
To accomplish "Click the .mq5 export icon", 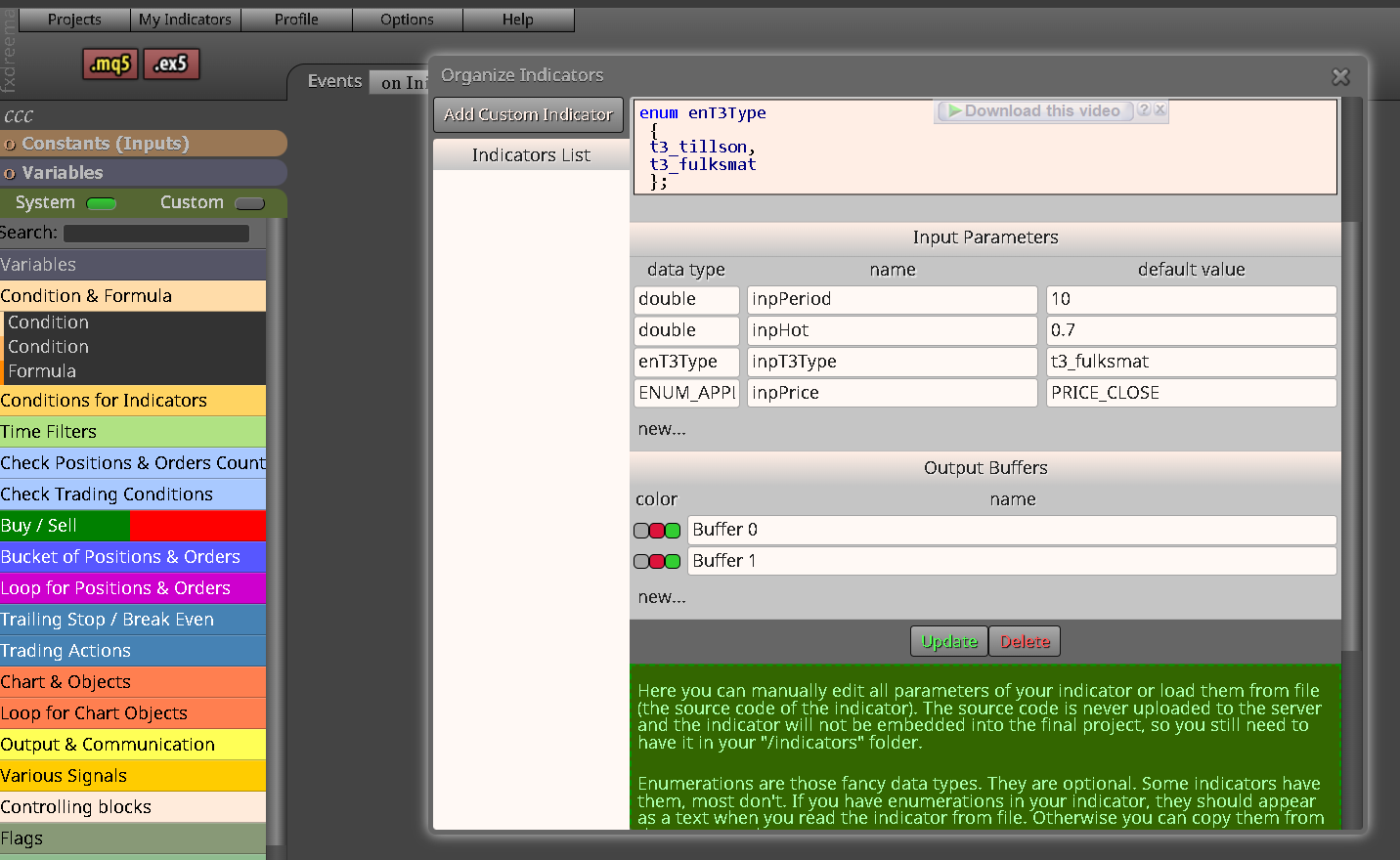I will pyautogui.click(x=109, y=64).
